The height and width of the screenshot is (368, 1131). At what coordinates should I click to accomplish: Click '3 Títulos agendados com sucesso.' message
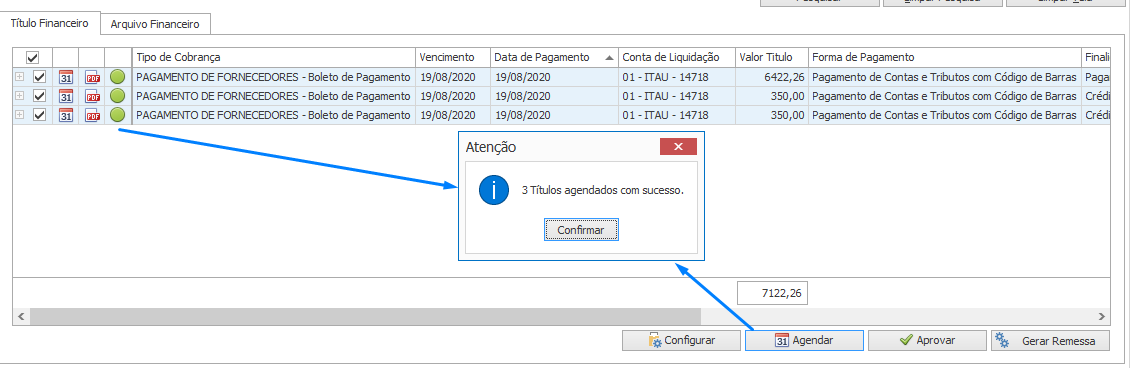click(602, 190)
